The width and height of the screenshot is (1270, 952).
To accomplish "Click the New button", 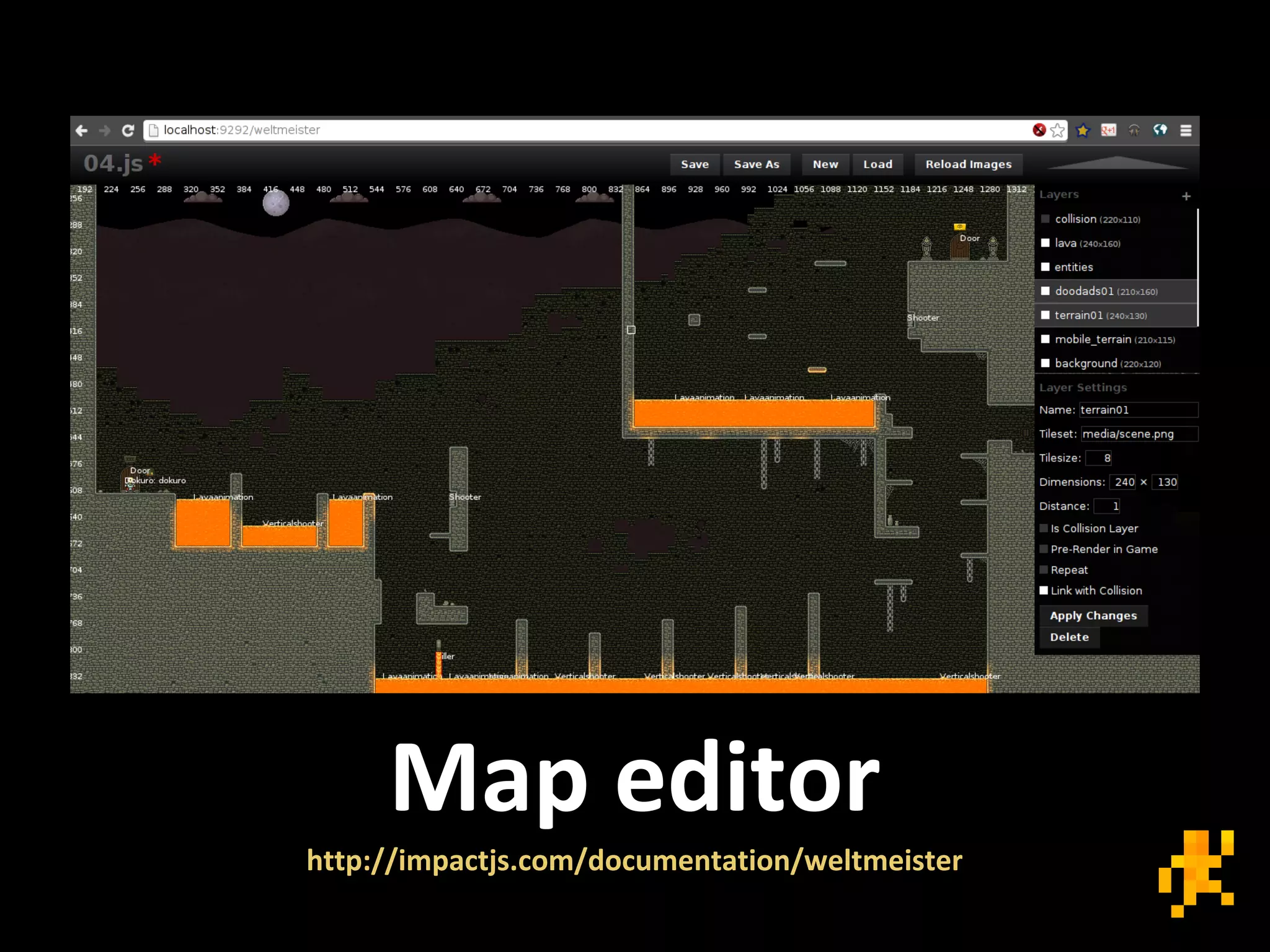I will click(x=825, y=164).
